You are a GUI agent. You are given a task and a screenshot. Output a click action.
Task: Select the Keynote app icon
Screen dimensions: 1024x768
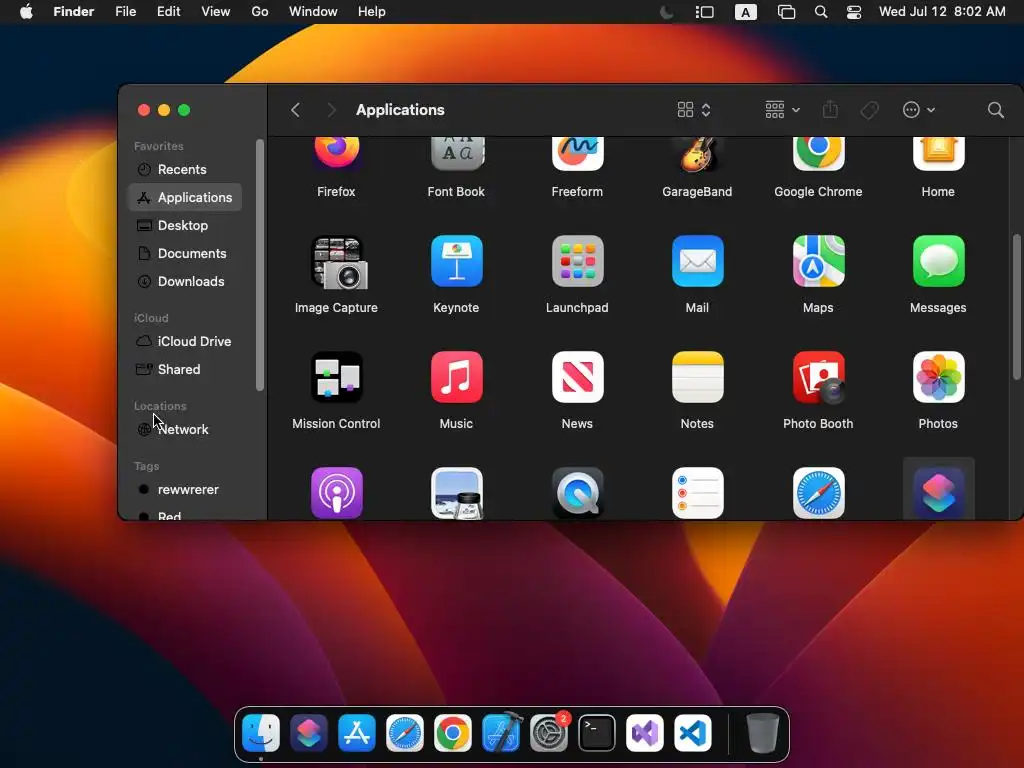pos(456,261)
